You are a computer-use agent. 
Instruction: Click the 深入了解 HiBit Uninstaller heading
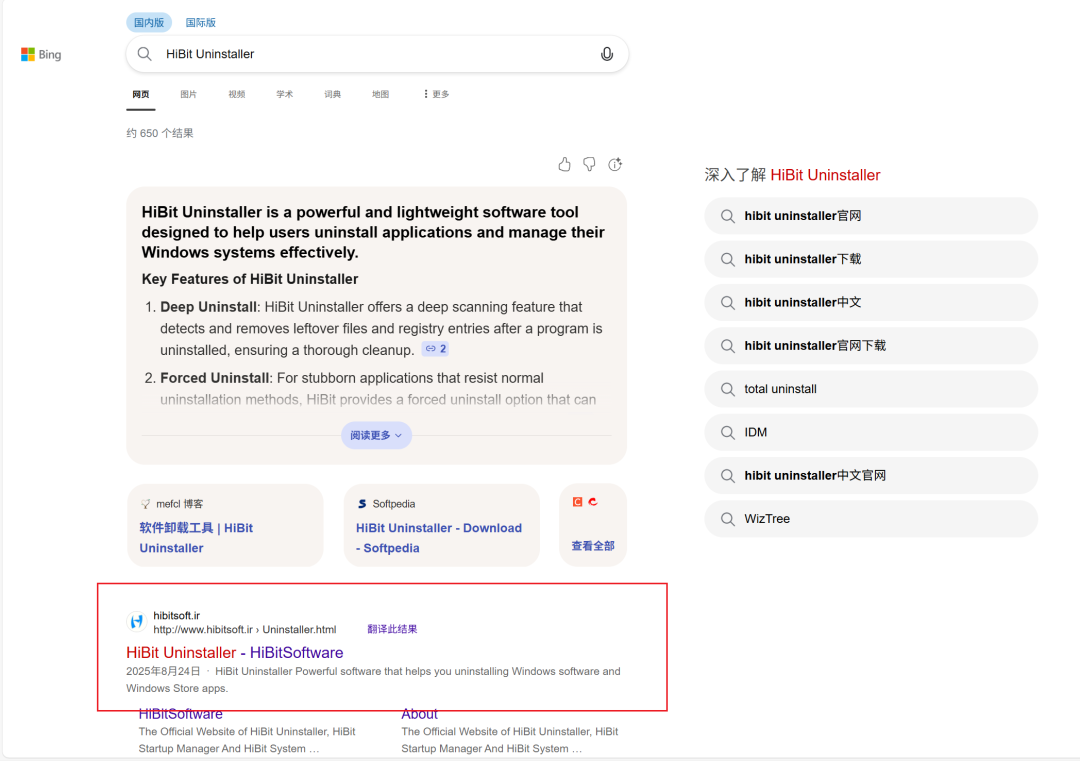coord(792,175)
